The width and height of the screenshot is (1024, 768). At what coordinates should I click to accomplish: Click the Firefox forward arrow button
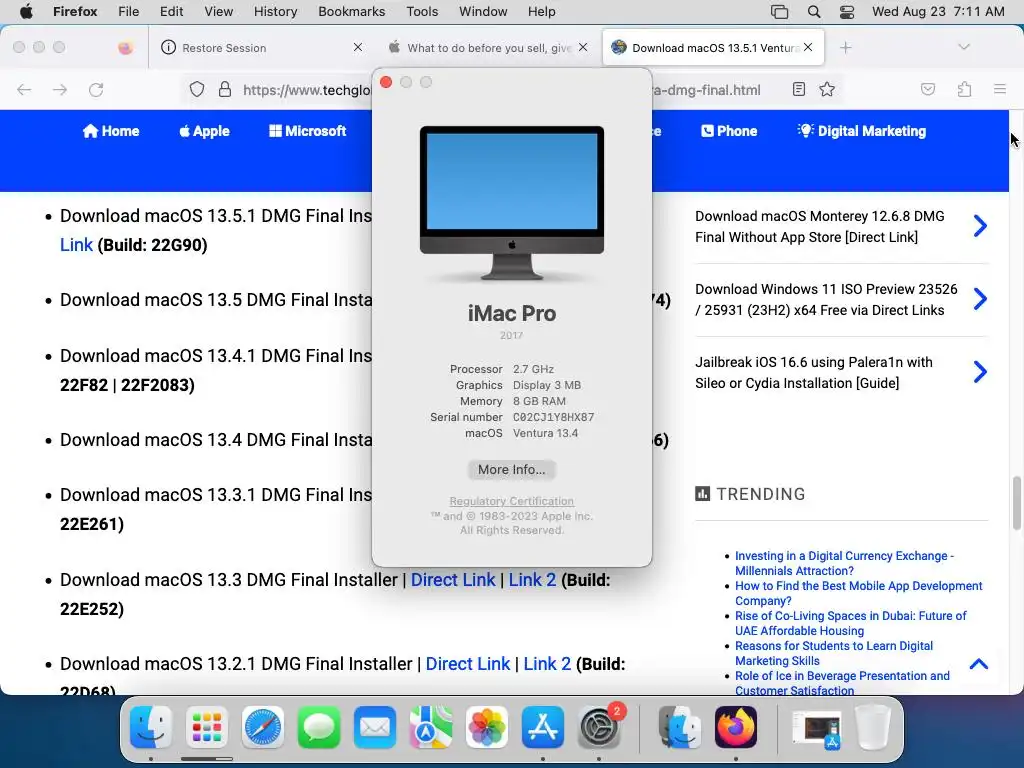pos(60,89)
